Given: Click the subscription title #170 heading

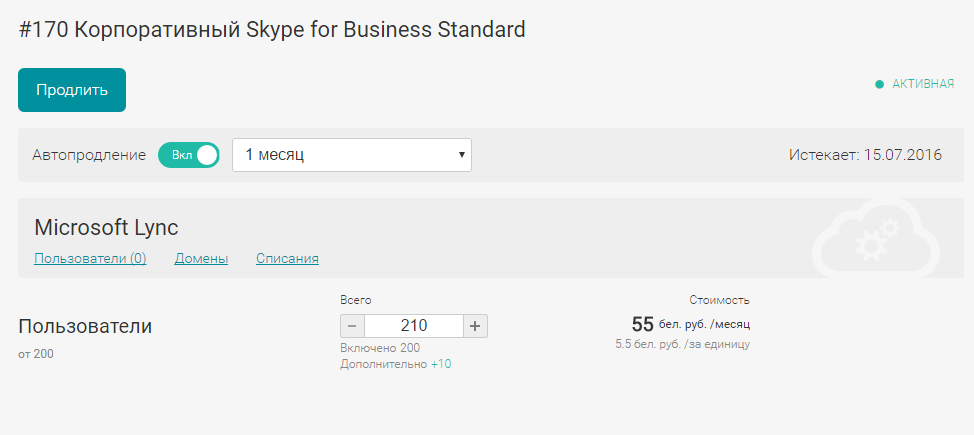Looking at the screenshot, I should coord(272,30).
